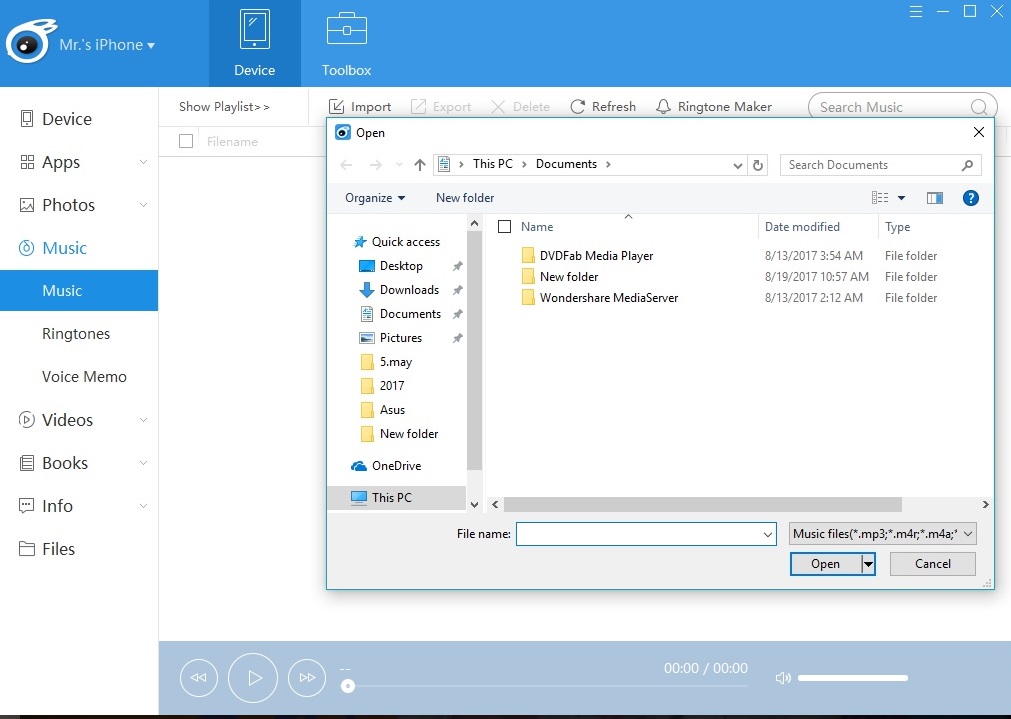The width and height of the screenshot is (1011, 719).
Task: Close the Open dialog
Action: [x=979, y=132]
